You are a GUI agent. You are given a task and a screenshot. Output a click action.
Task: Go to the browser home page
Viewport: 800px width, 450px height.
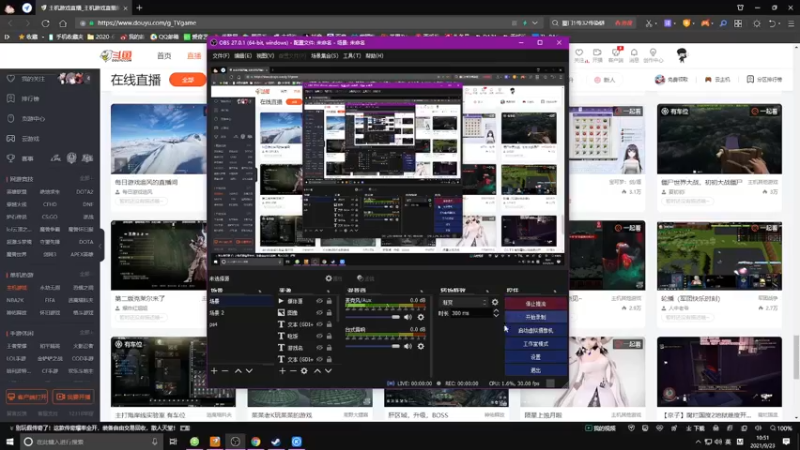pos(63,23)
